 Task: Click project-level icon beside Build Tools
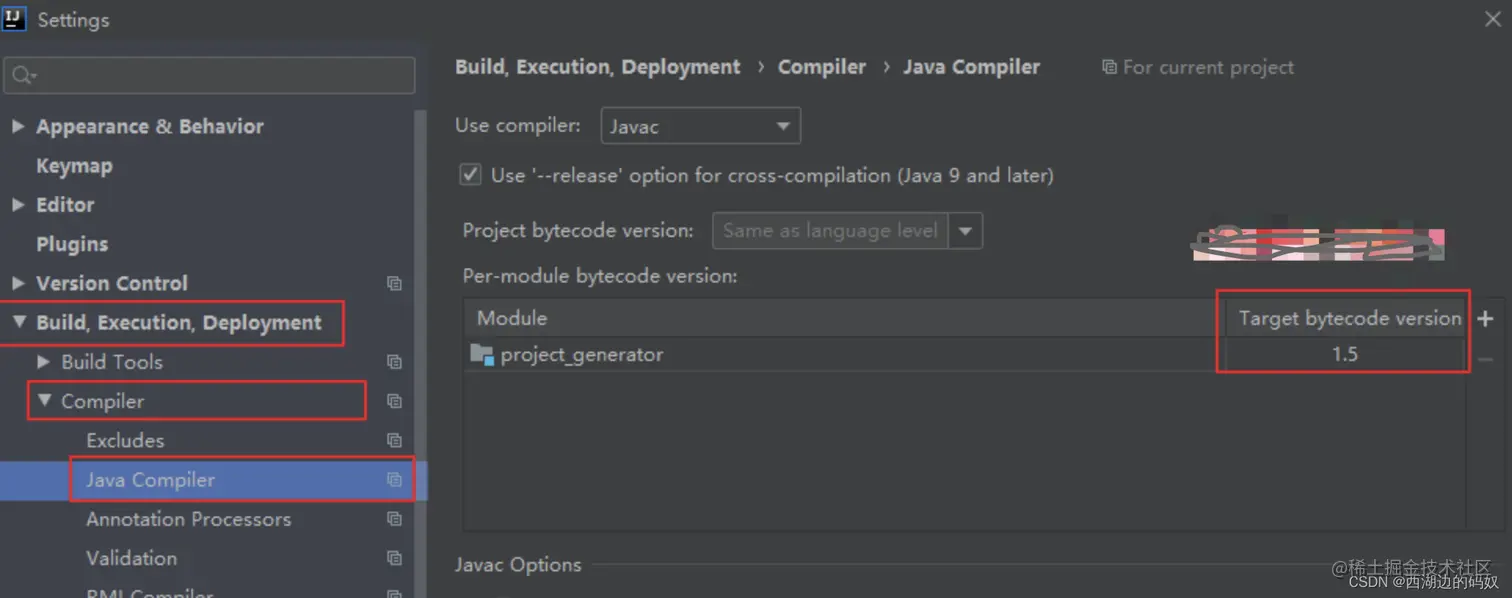point(395,362)
